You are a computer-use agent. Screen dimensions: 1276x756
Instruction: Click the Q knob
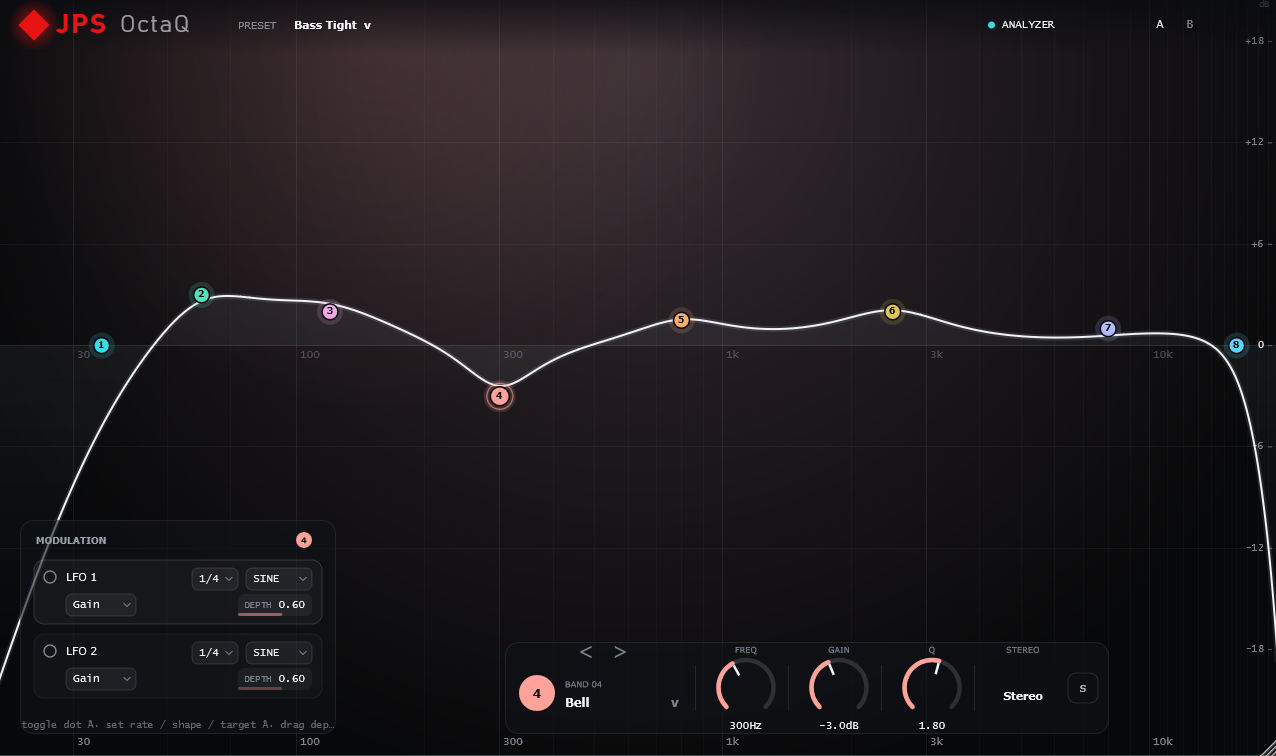coord(932,687)
